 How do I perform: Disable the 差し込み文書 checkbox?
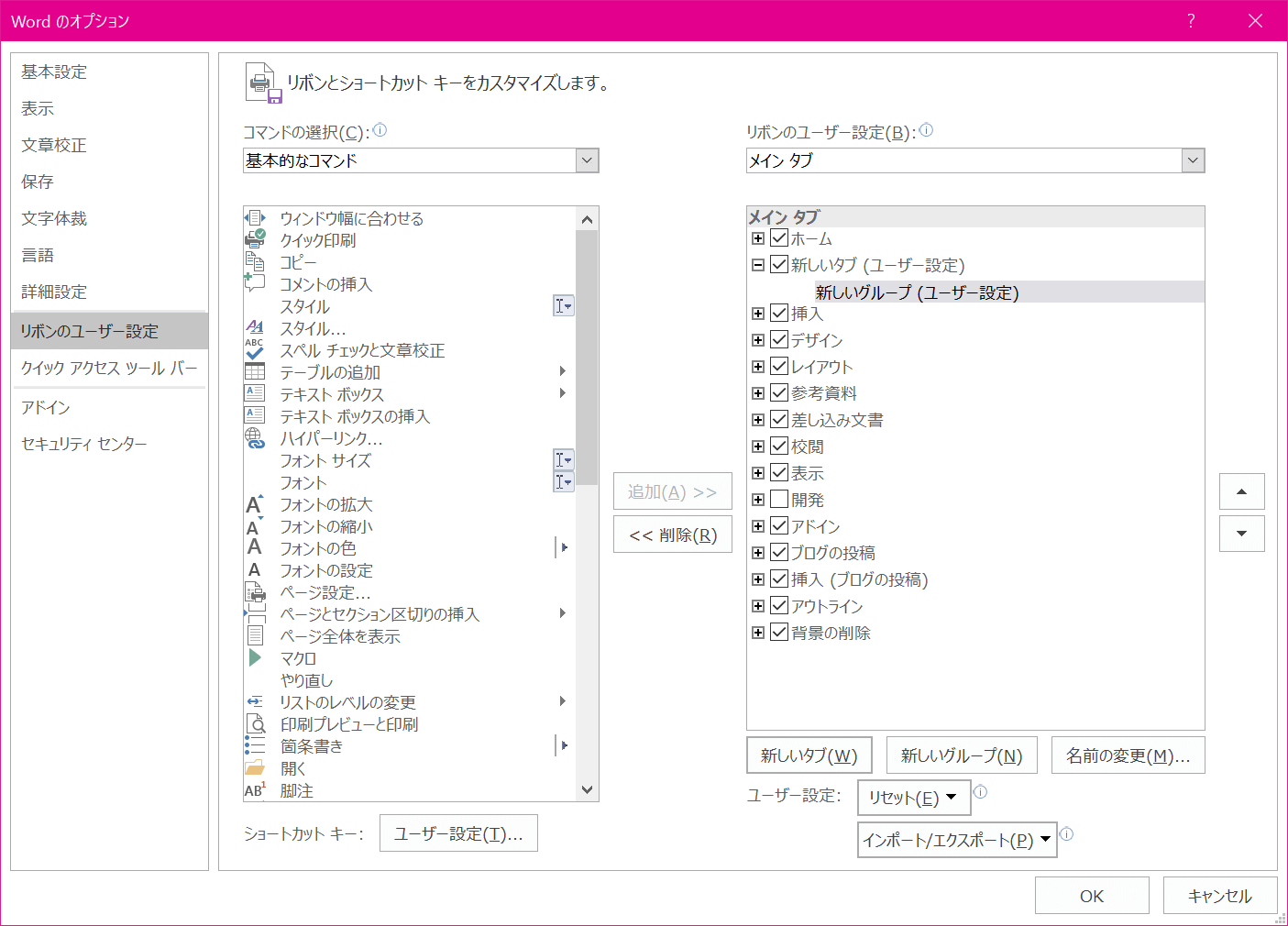[x=779, y=419]
